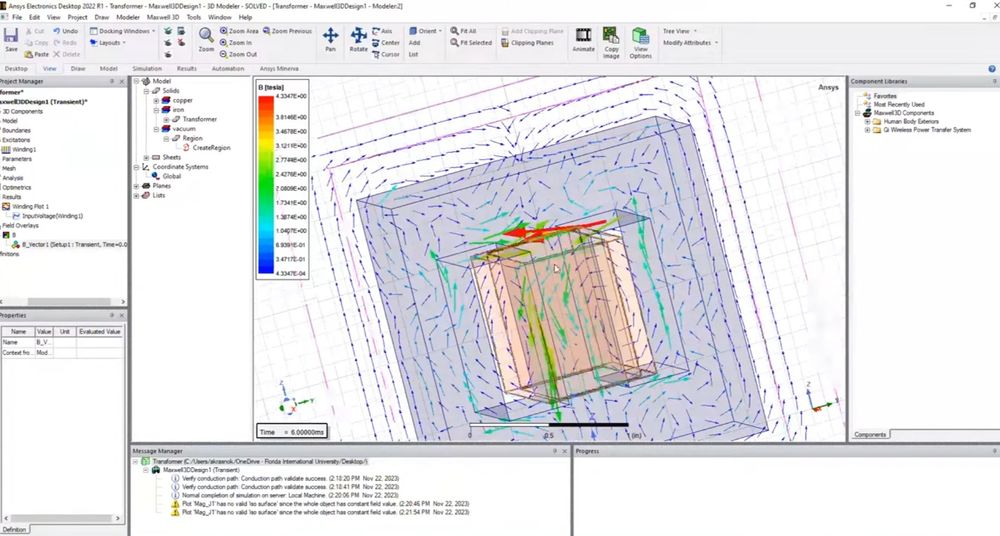1000x536 pixels.
Task: Click the Components tab in libraries panel
Action: 870,435
